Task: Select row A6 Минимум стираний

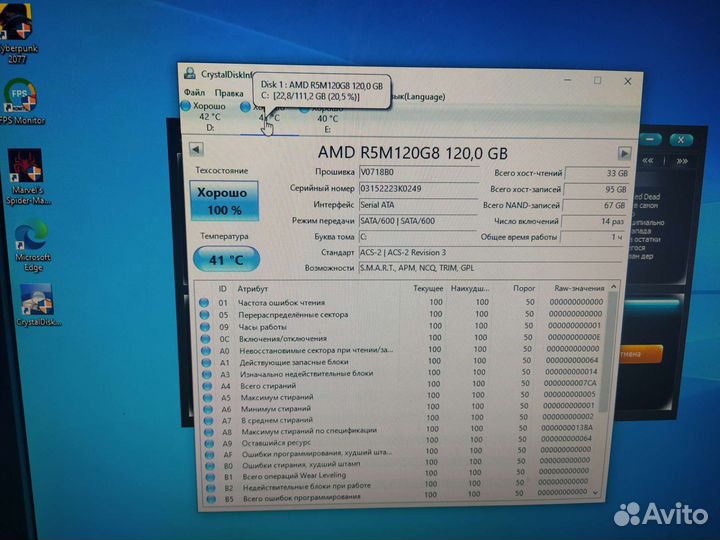Action: 402,407
